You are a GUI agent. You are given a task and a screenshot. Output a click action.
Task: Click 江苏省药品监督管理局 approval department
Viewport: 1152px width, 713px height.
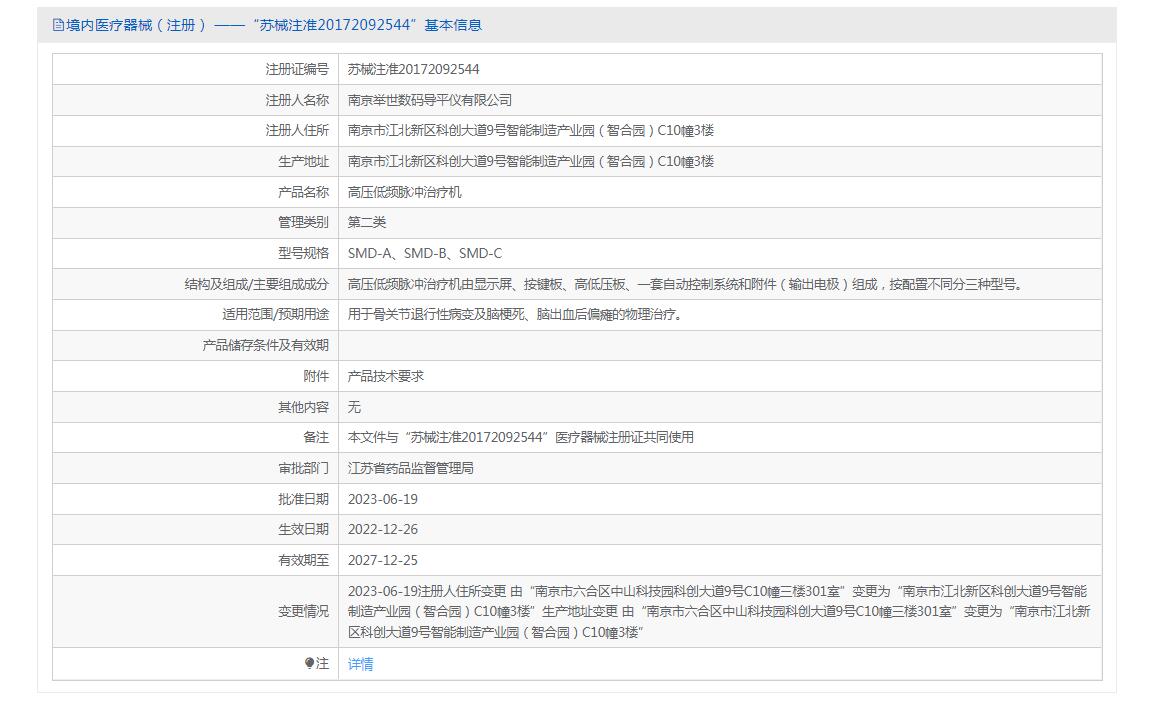415,468
